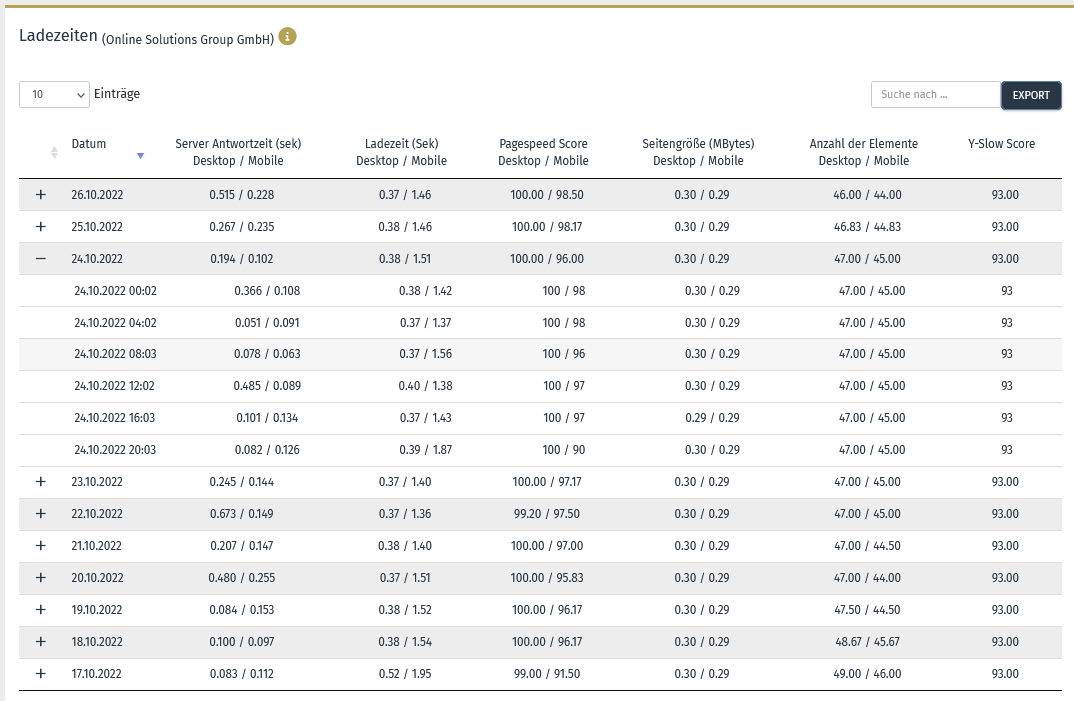Click server response value 0.084 / 0.153
The width and height of the screenshot is (1074, 701).
(x=241, y=610)
